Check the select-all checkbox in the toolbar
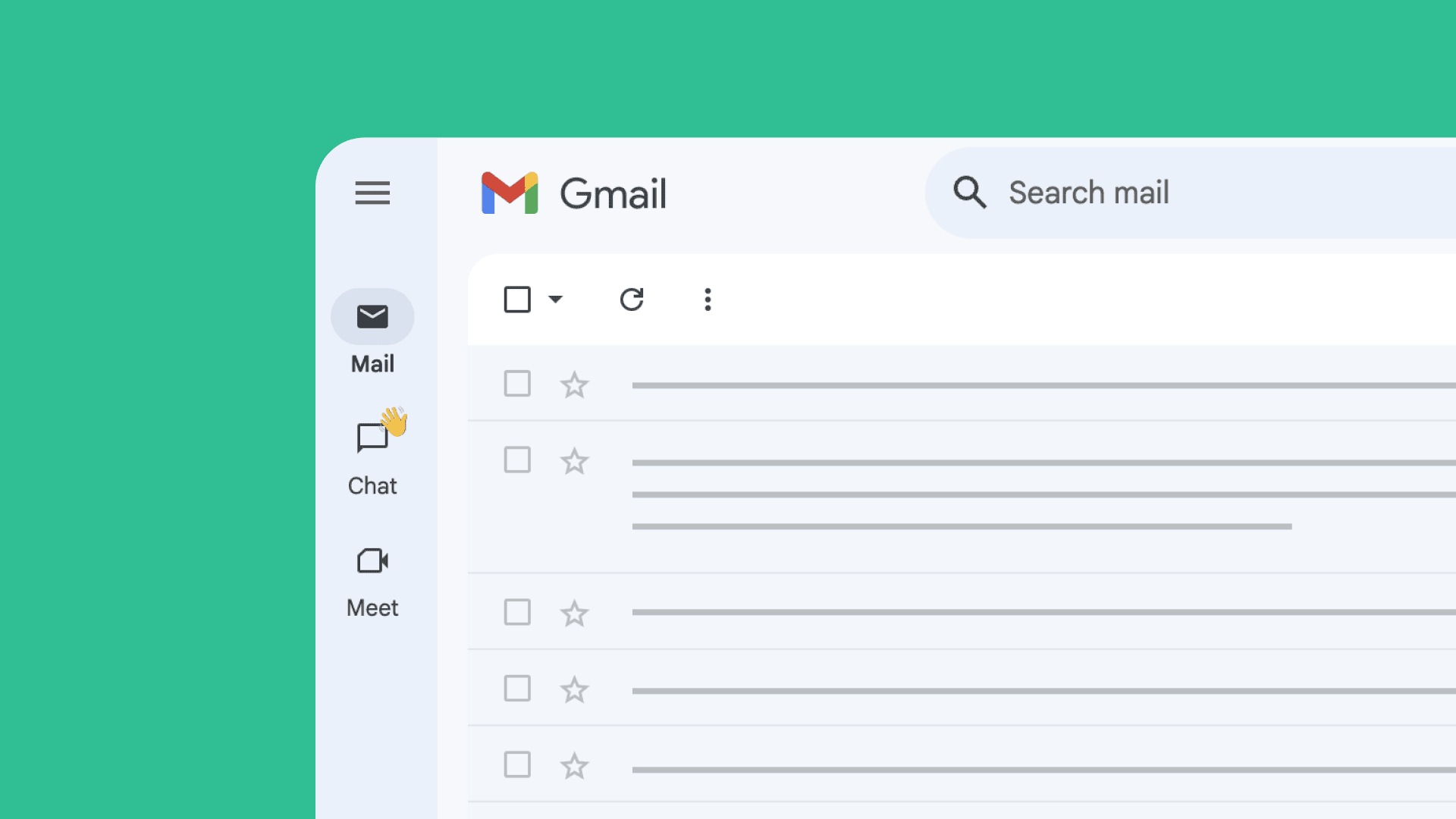 516,300
